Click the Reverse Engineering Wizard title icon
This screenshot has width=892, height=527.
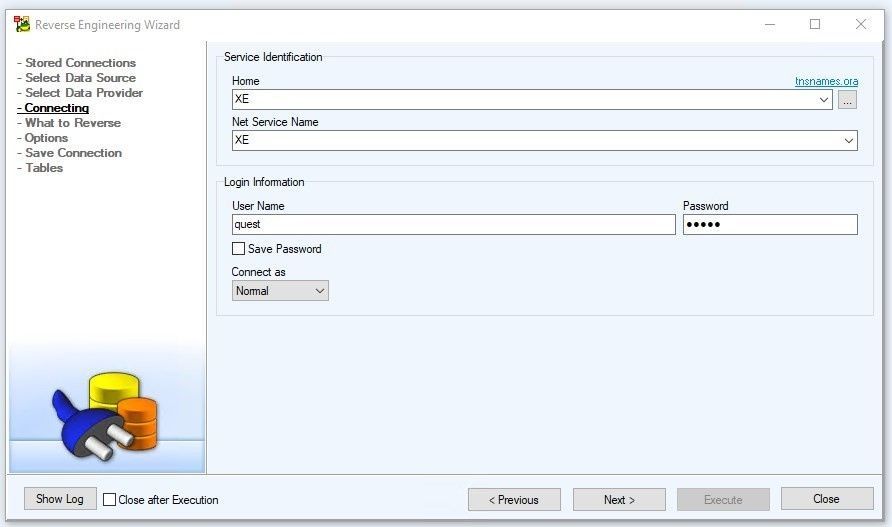tap(22, 24)
